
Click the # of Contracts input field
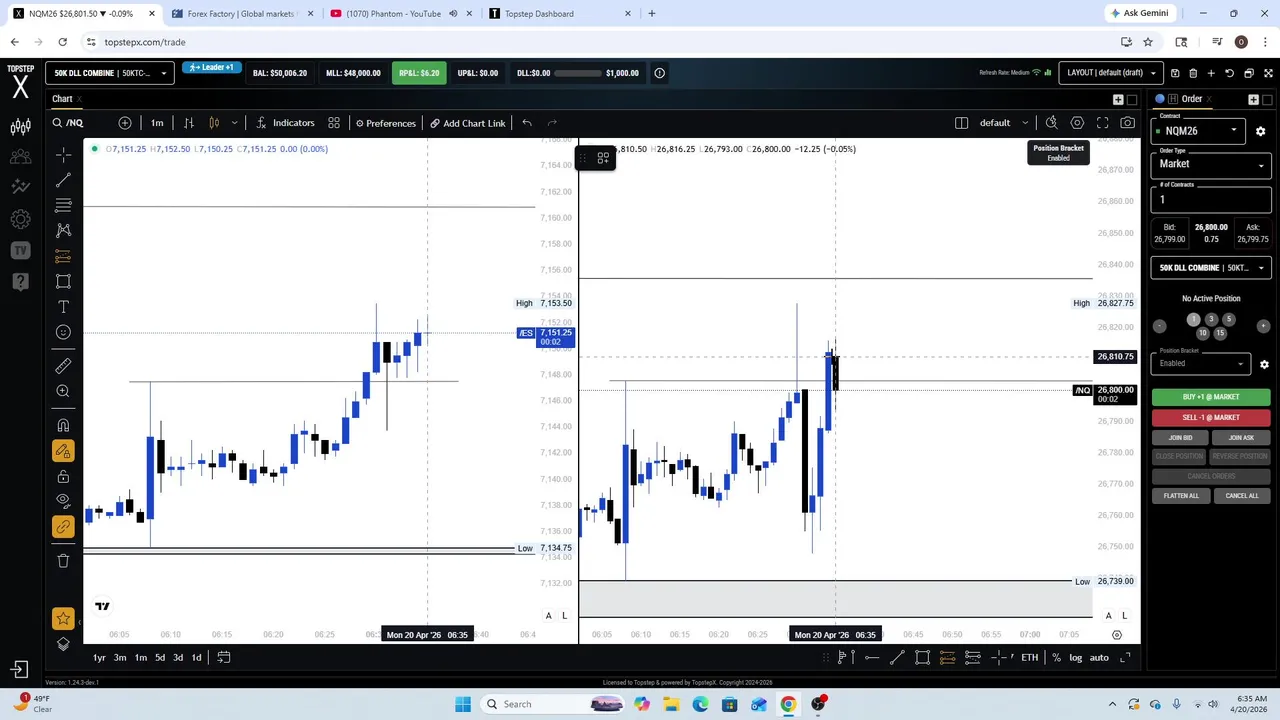click(1211, 200)
